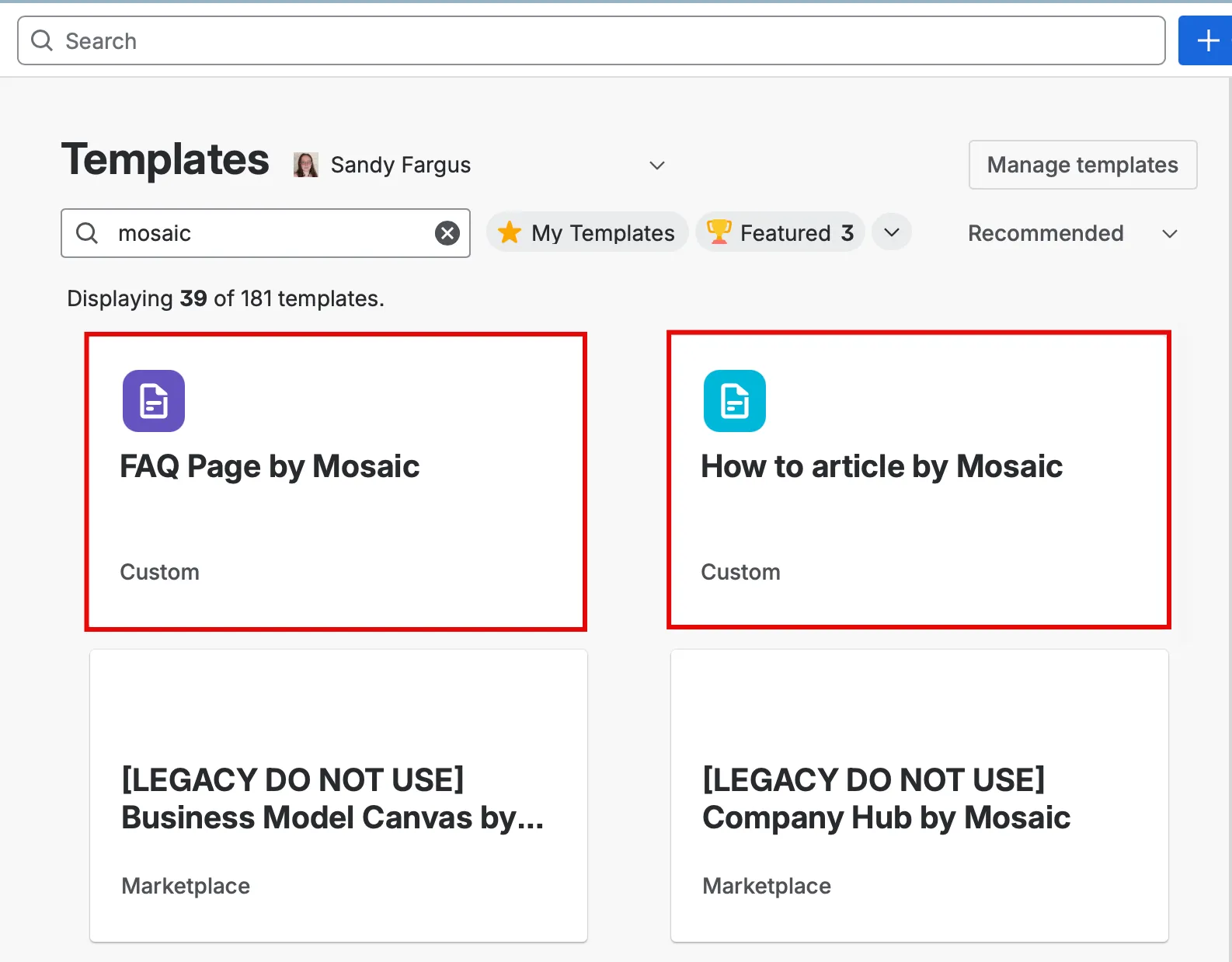Open How to article by Mosaic template

tap(919, 480)
